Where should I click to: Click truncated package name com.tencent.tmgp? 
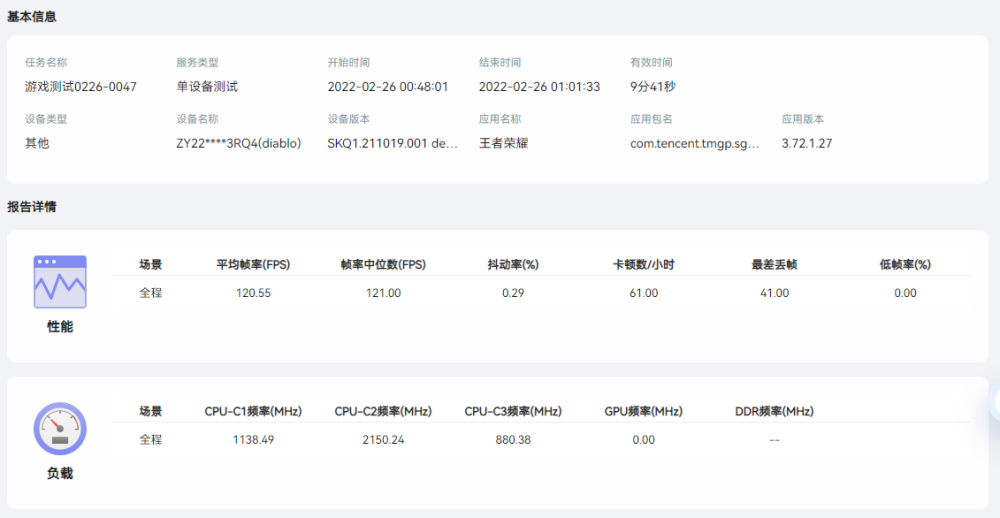pos(695,144)
